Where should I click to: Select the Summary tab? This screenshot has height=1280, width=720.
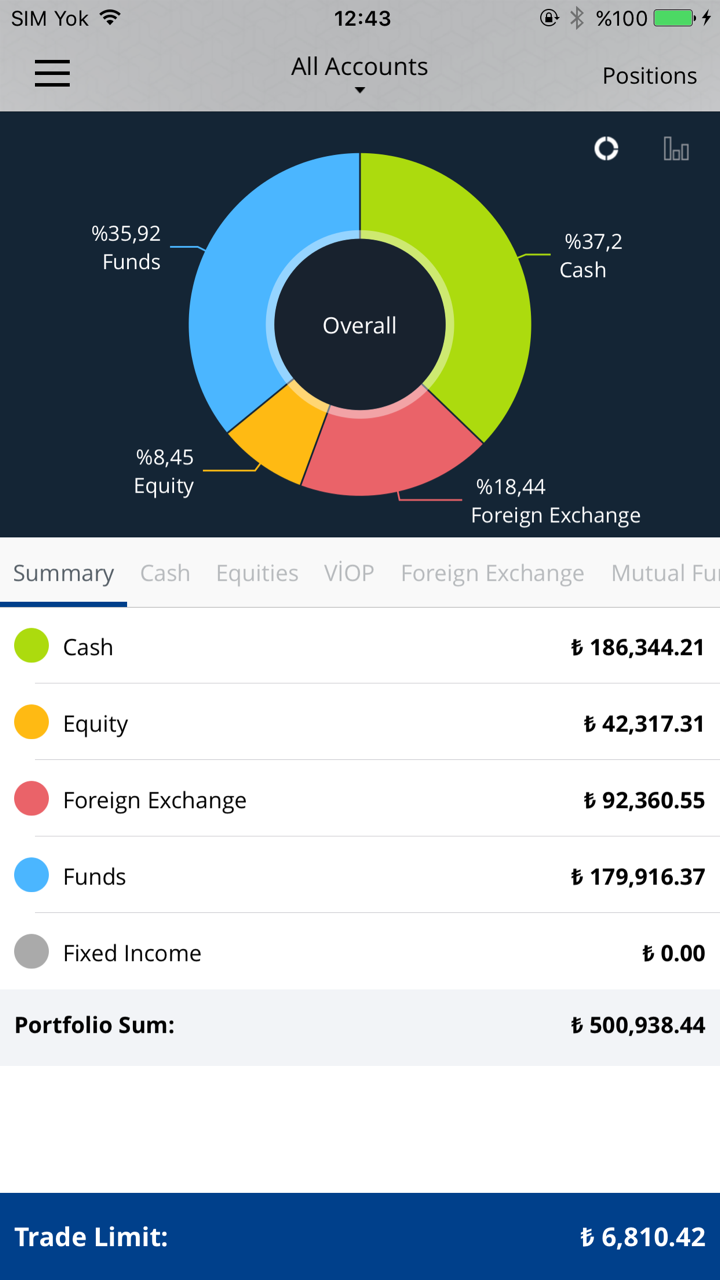pos(63,573)
